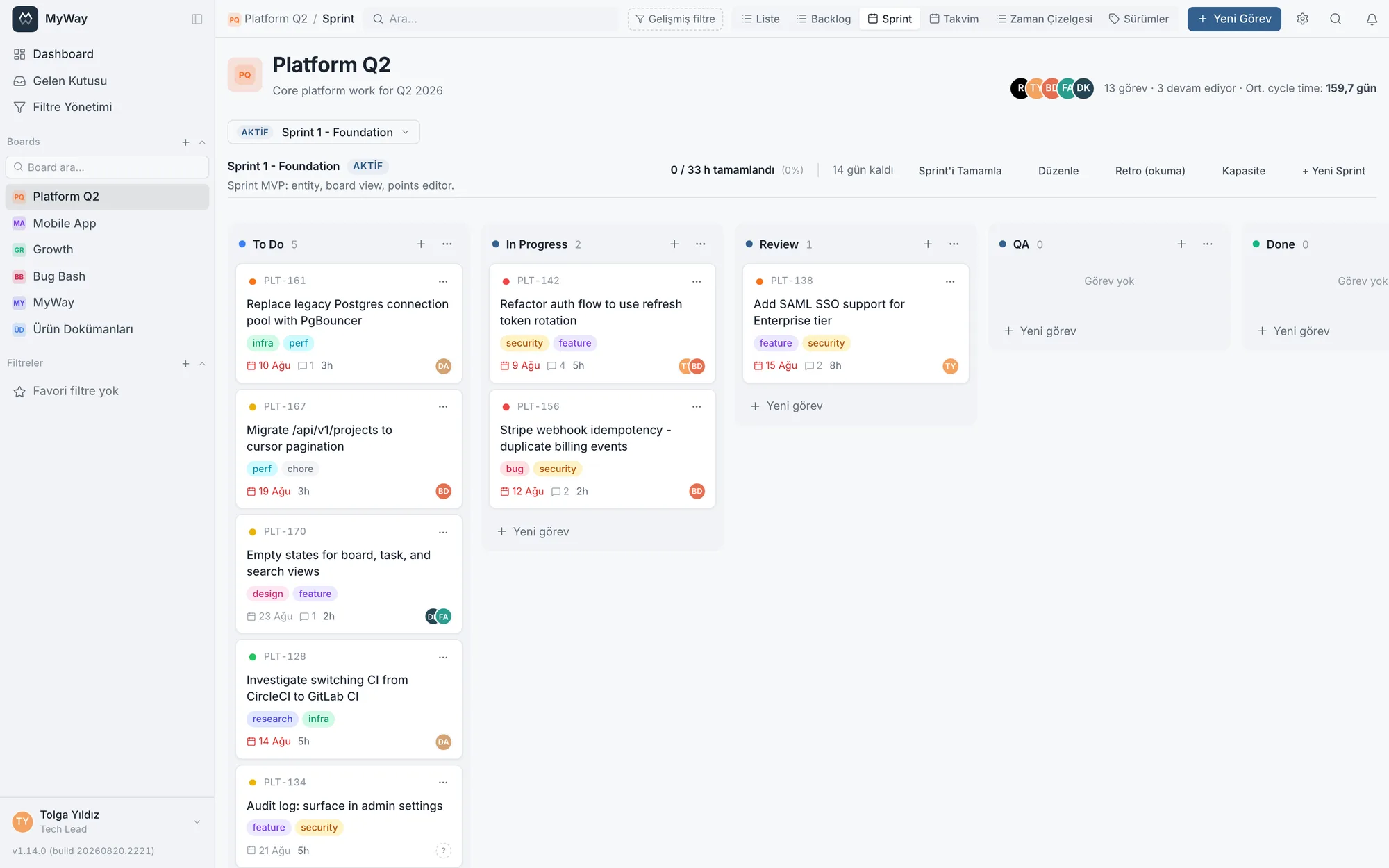The width and height of the screenshot is (1389, 868).
Task: Open the QA column options menu
Action: pyautogui.click(x=1208, y=244)
